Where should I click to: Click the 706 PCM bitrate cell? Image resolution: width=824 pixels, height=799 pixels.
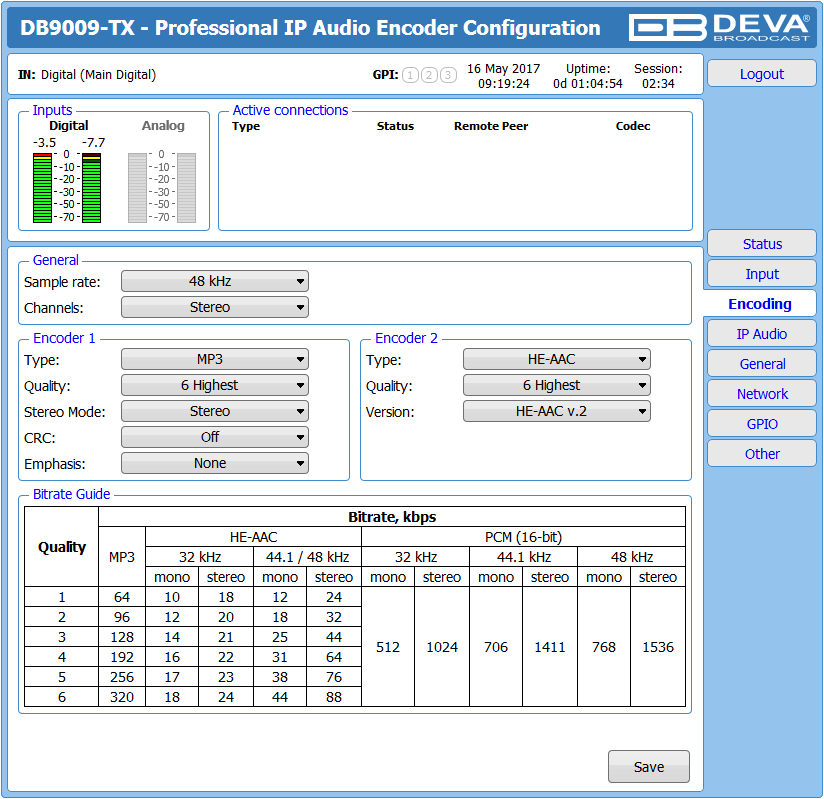[x=496, y=647]
